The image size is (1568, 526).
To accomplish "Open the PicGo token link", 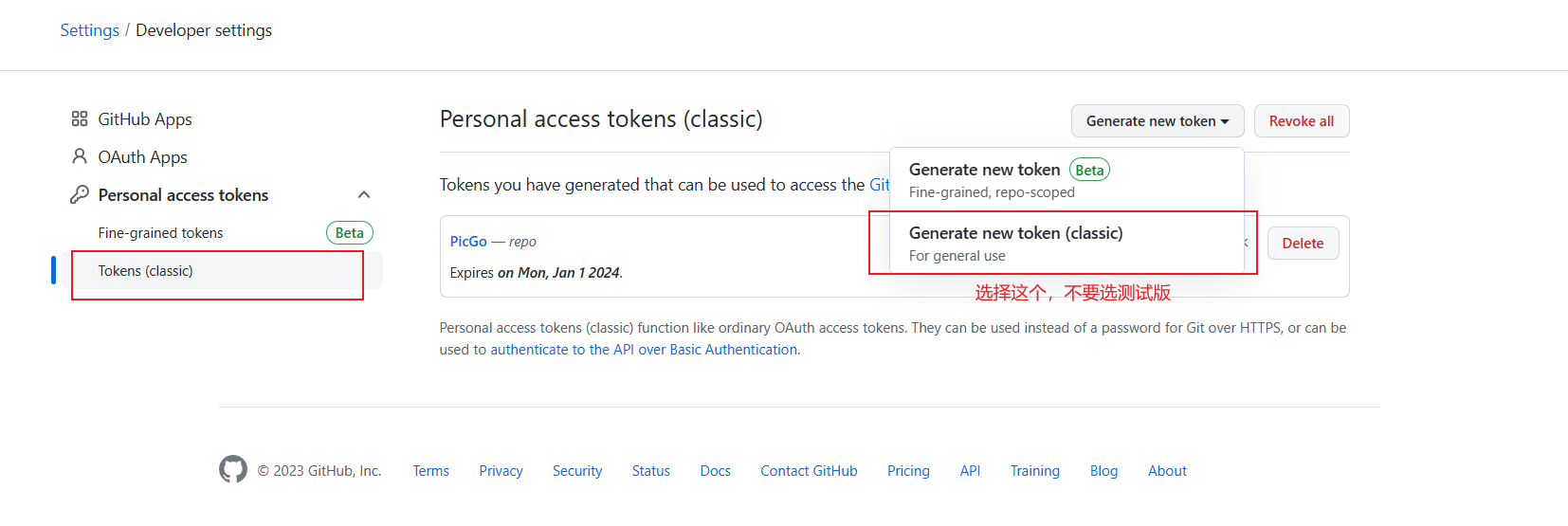I will point(468,242).
